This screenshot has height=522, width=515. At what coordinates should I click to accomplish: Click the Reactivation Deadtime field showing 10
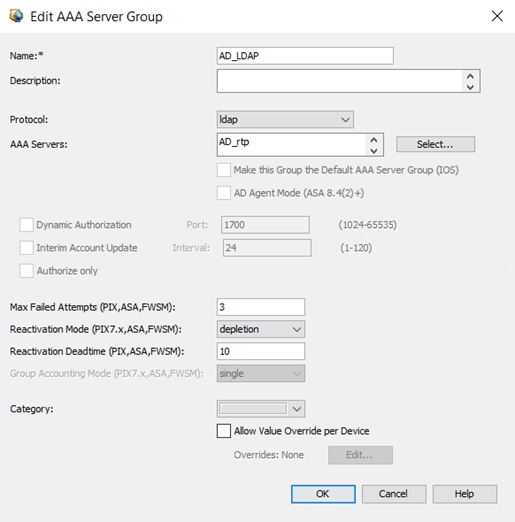pyautogui.click(x=261, y=351)
